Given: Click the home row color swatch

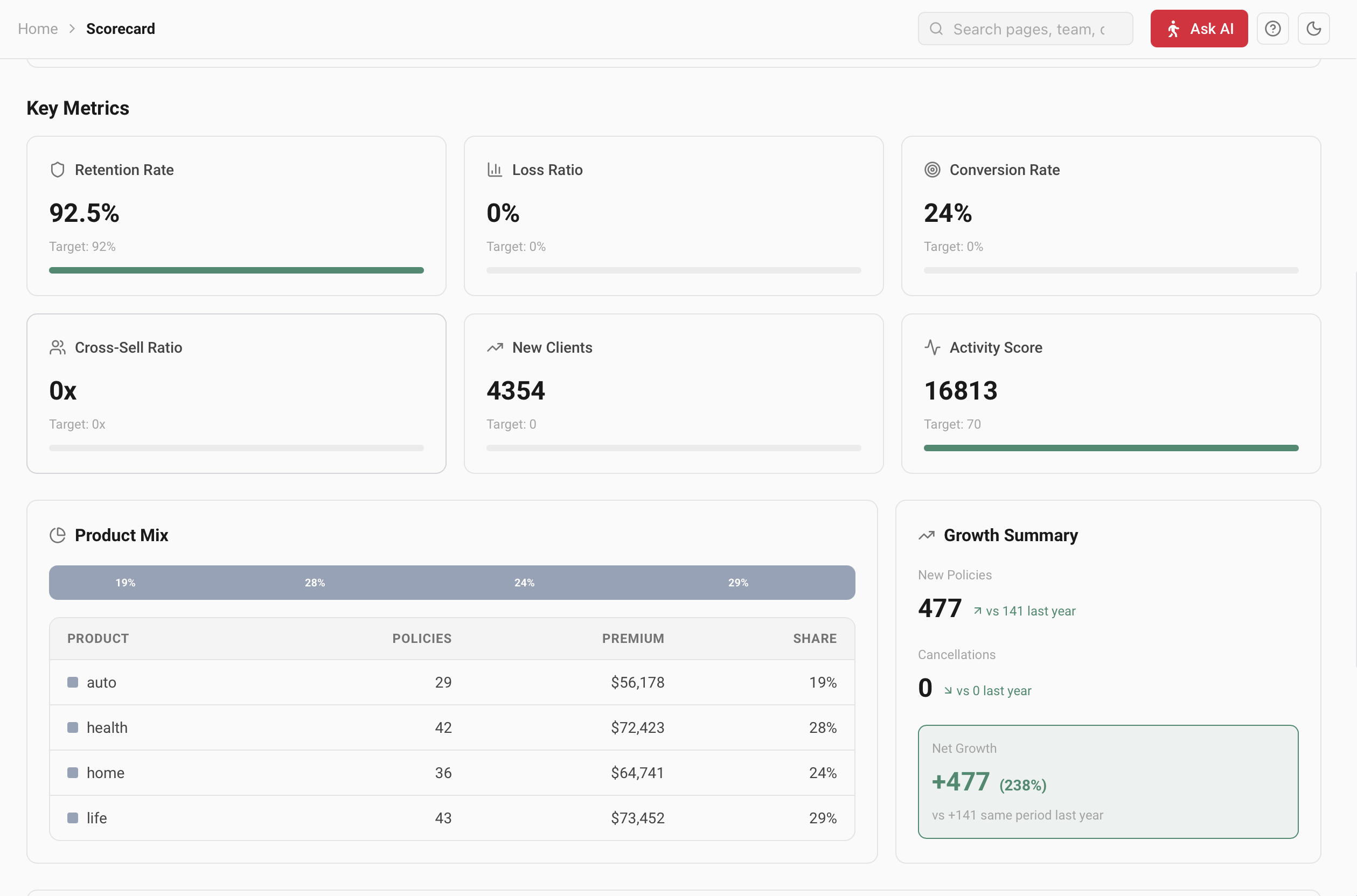Looking at the screenshot, I should pyautogui.click(x=73, y=773).
